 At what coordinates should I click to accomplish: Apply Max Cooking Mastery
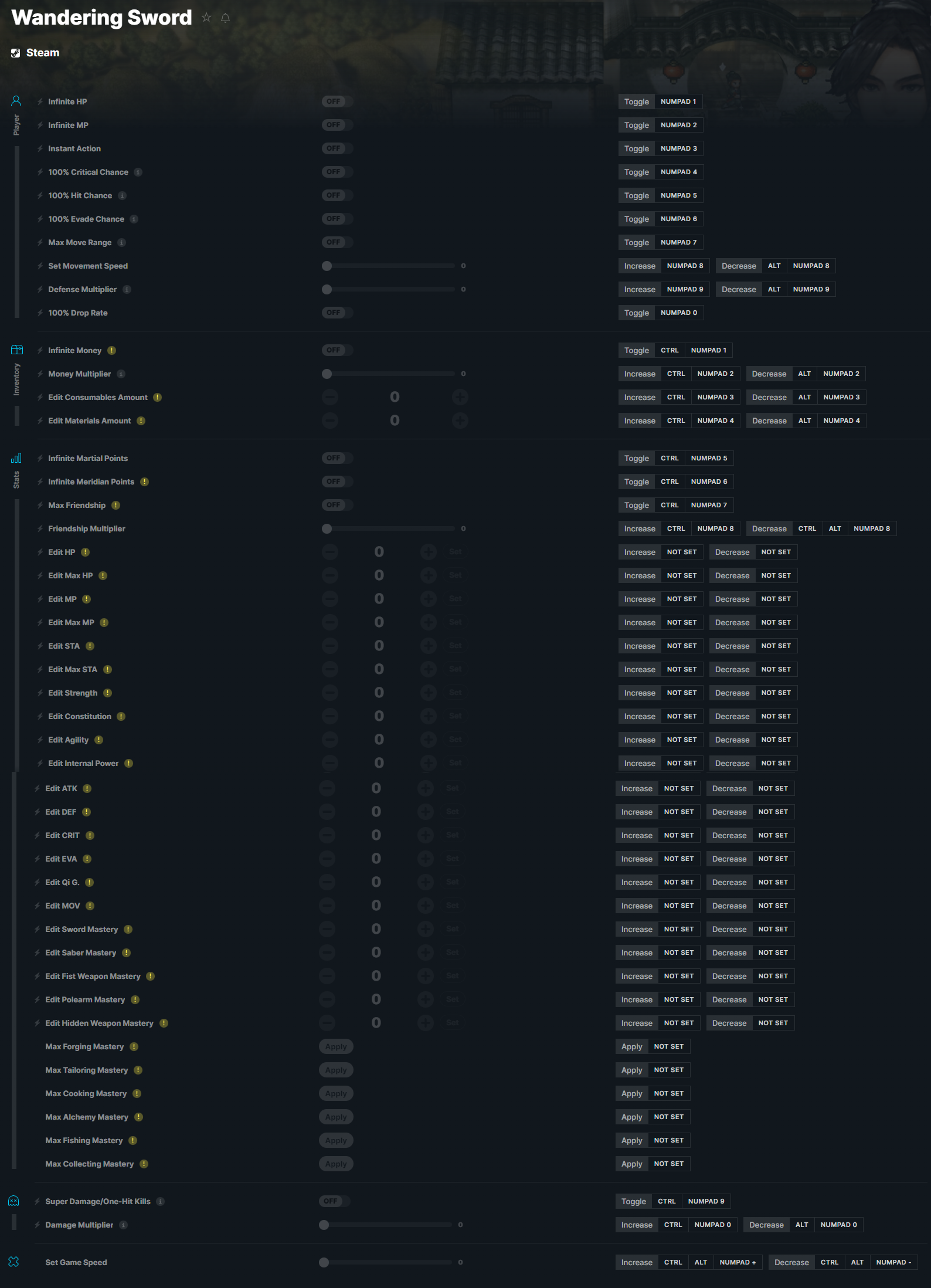[336, 1093]
